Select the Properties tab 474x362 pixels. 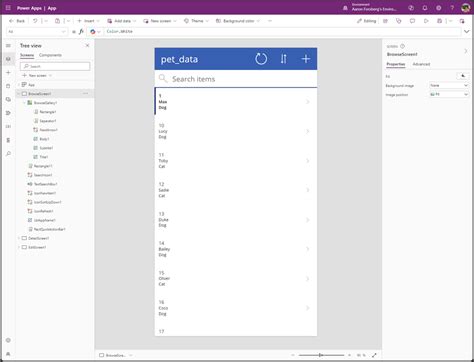pyautogui.click(x=396, y=64)
